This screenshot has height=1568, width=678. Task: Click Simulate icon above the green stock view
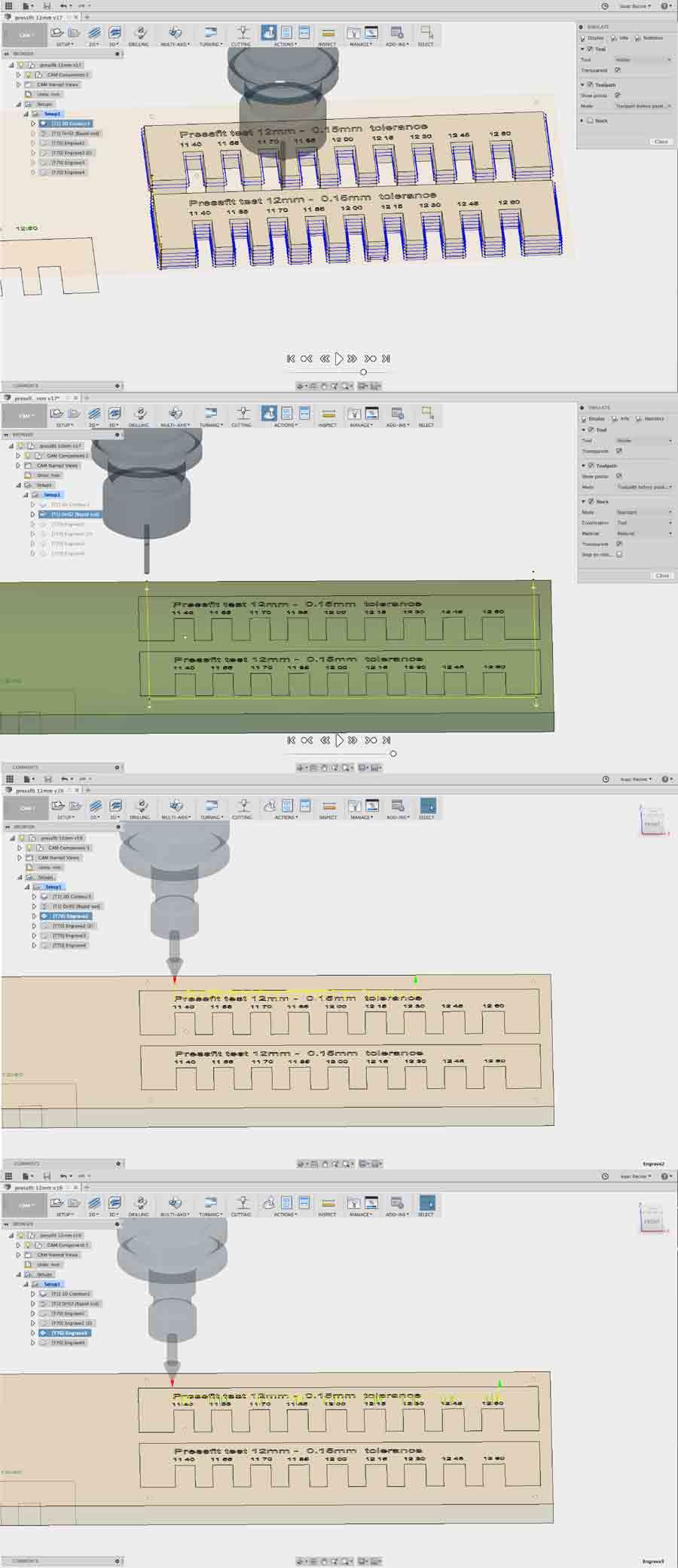click(269, 414)
